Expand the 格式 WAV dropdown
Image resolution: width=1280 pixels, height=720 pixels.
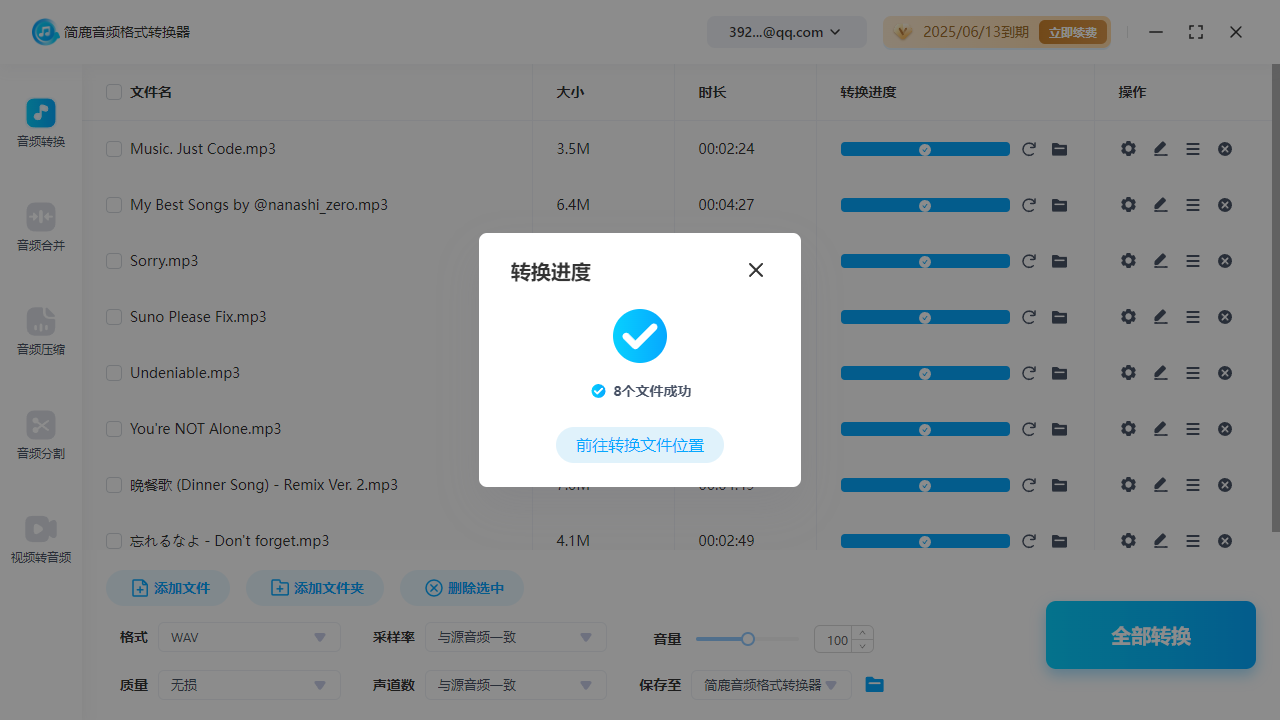tap(248, 637)
